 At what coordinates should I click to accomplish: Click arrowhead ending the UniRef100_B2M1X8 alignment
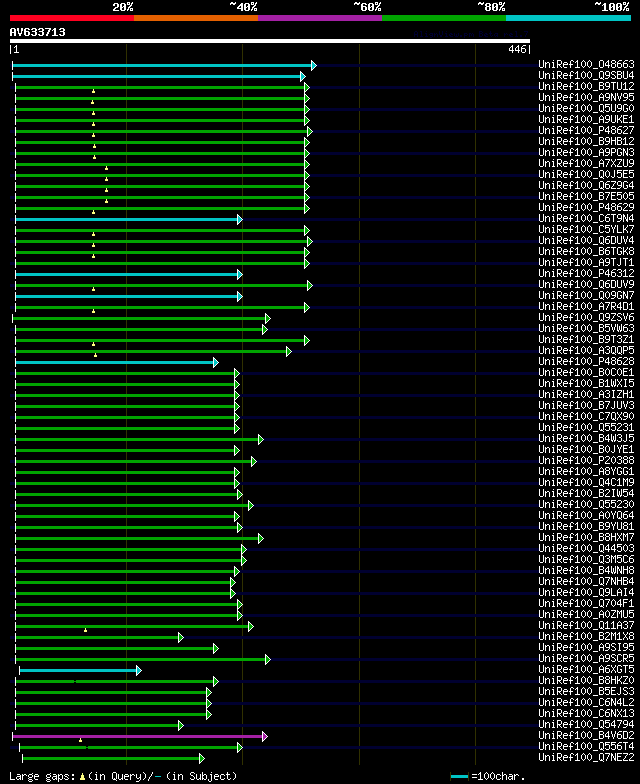[x=180, y=638]
